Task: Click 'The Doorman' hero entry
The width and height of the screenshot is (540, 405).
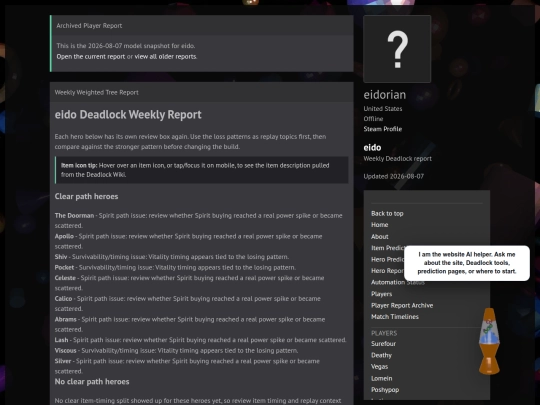Action: [74, 216]
